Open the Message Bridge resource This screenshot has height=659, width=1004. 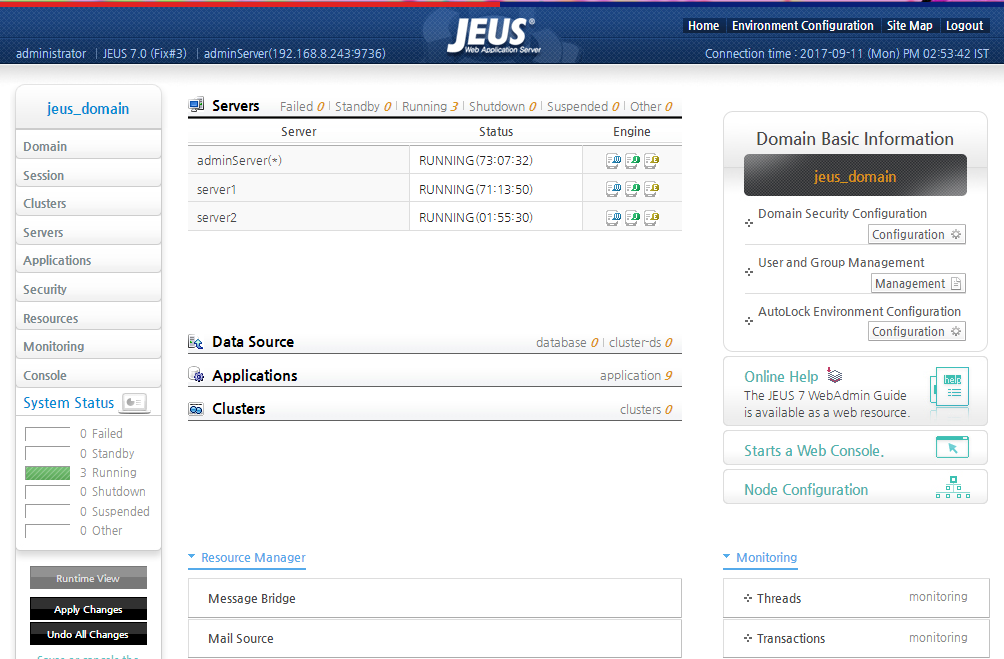pos(435,598)
